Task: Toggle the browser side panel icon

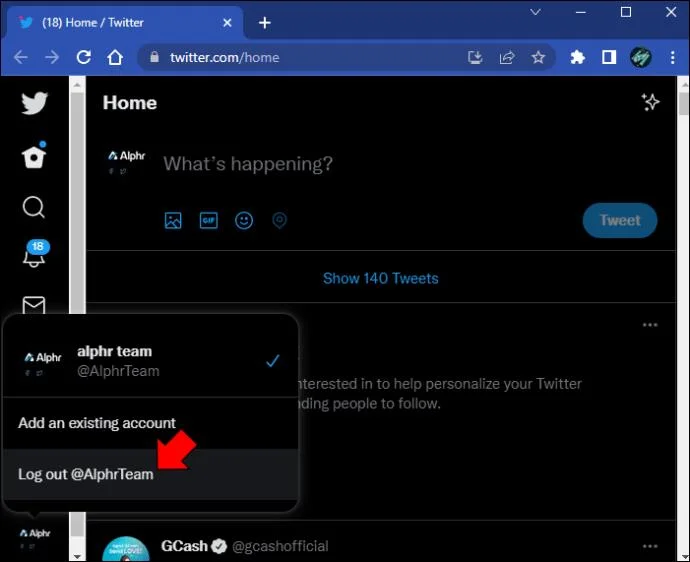Action: tap(609, 57)
